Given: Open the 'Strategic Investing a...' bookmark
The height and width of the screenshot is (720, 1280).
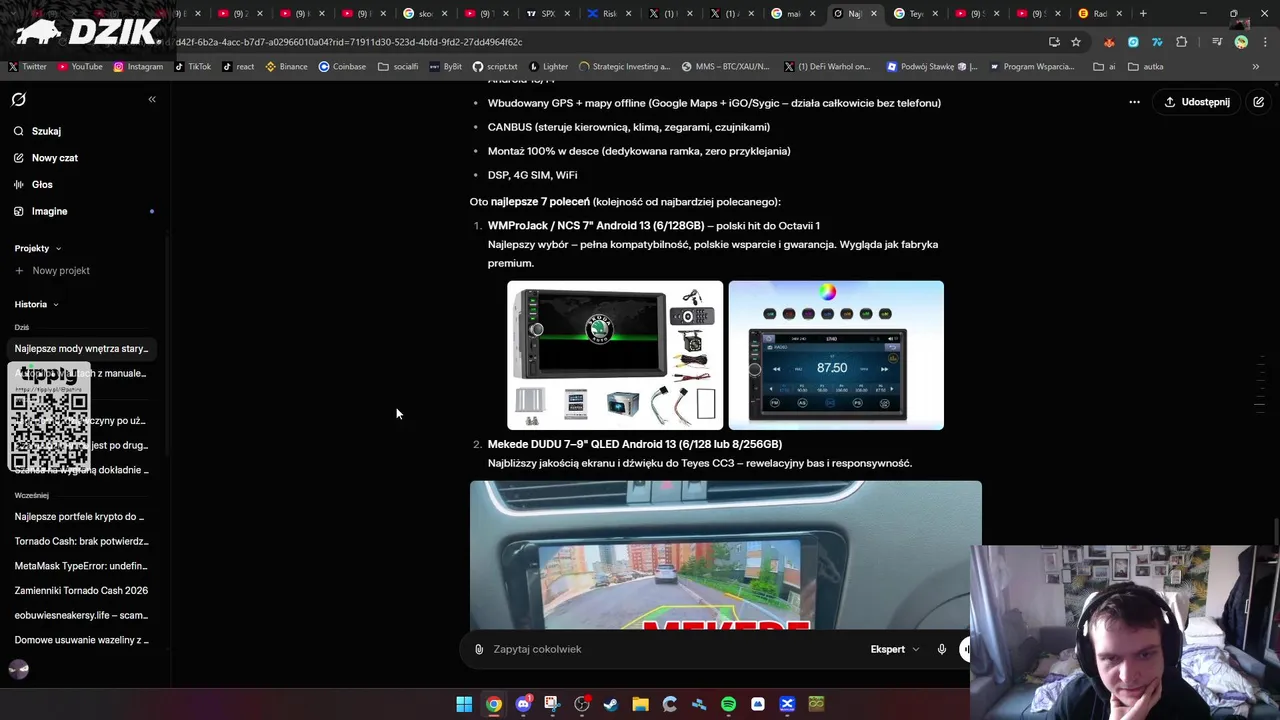Looking at the screenshot, I should pos(624,67).
